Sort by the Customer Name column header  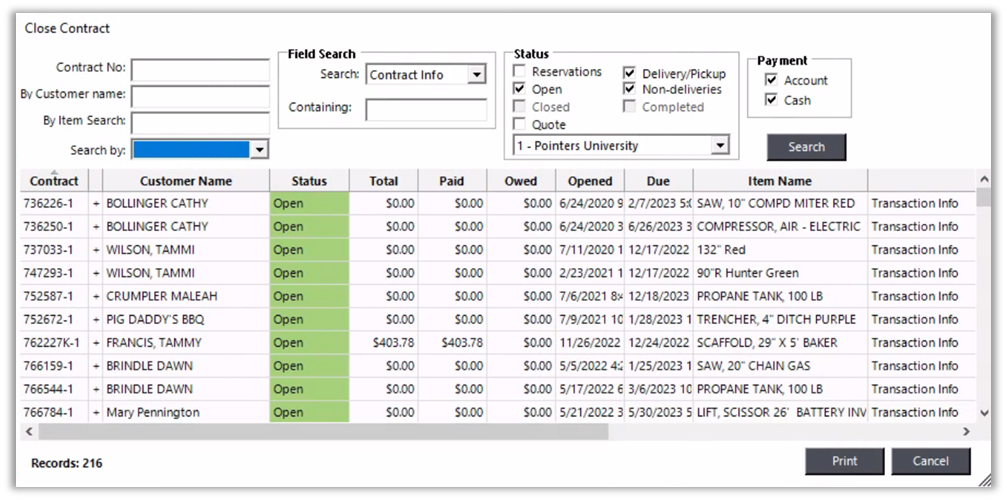(186, 181)
